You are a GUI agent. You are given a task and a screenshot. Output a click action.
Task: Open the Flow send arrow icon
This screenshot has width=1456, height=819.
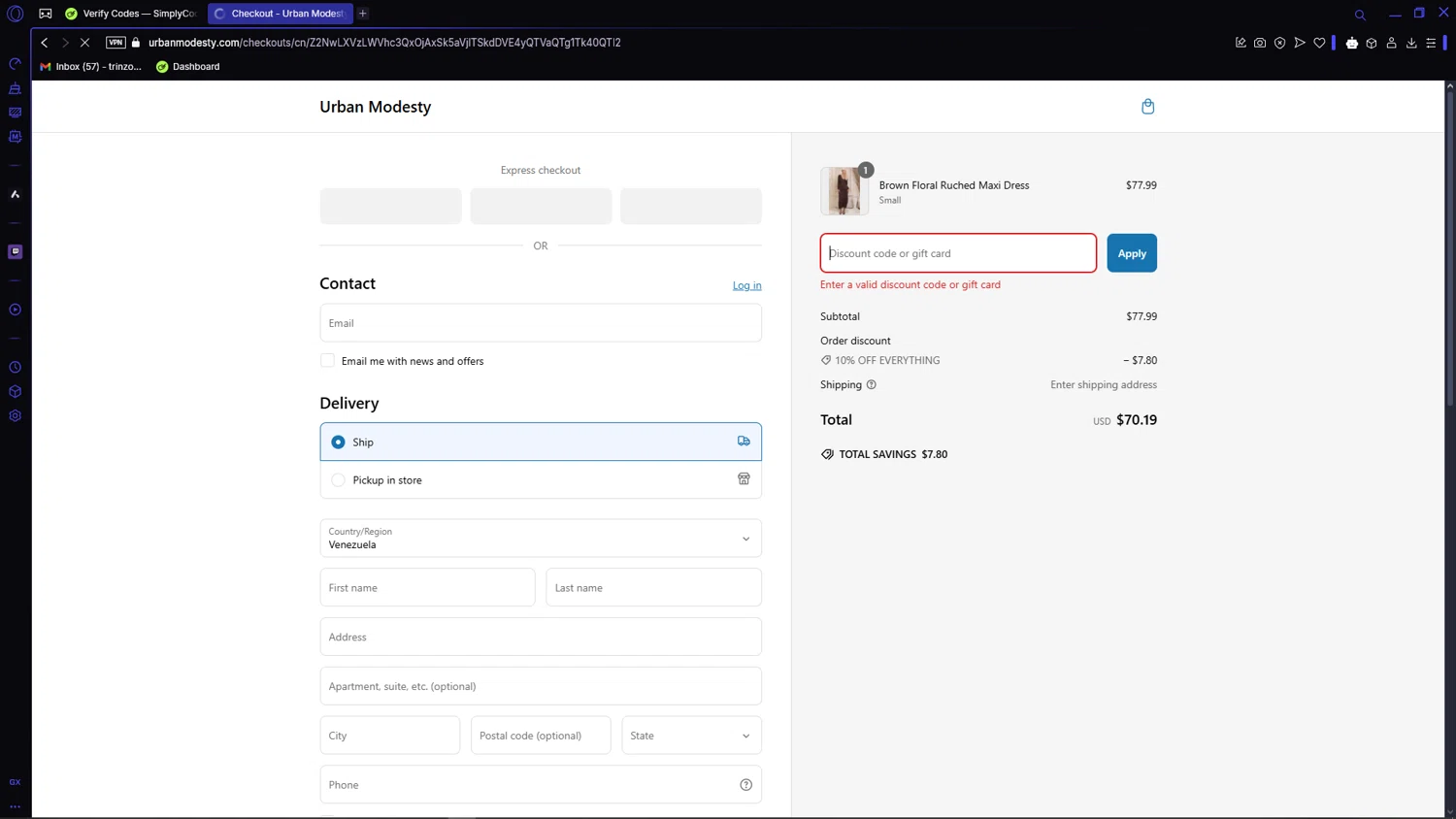click(1300, 43)
